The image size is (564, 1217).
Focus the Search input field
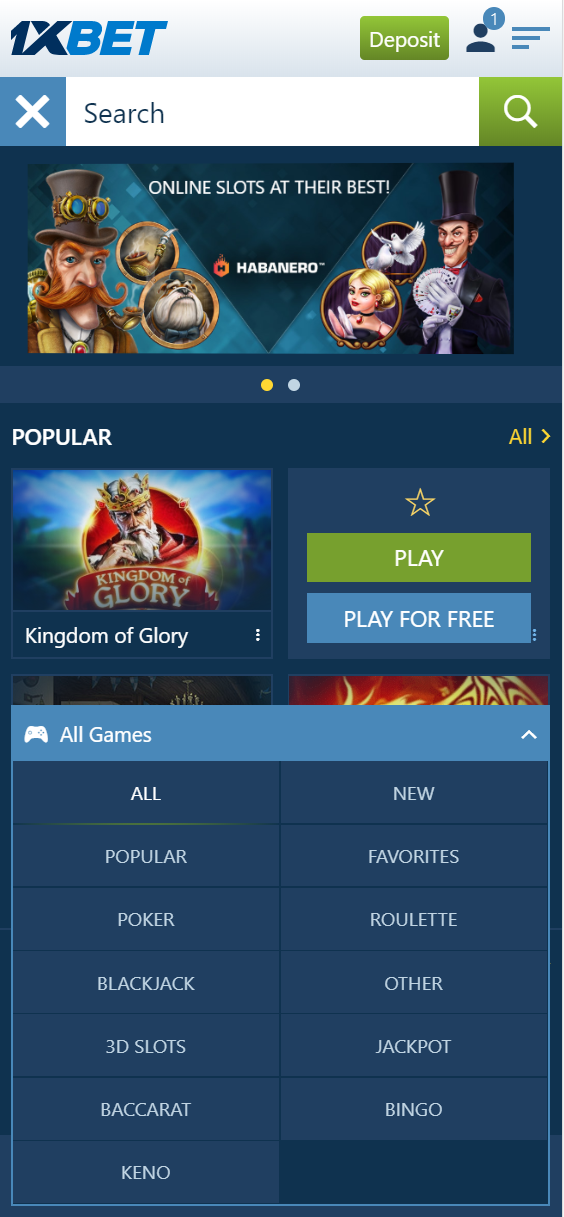pos(272,112)
